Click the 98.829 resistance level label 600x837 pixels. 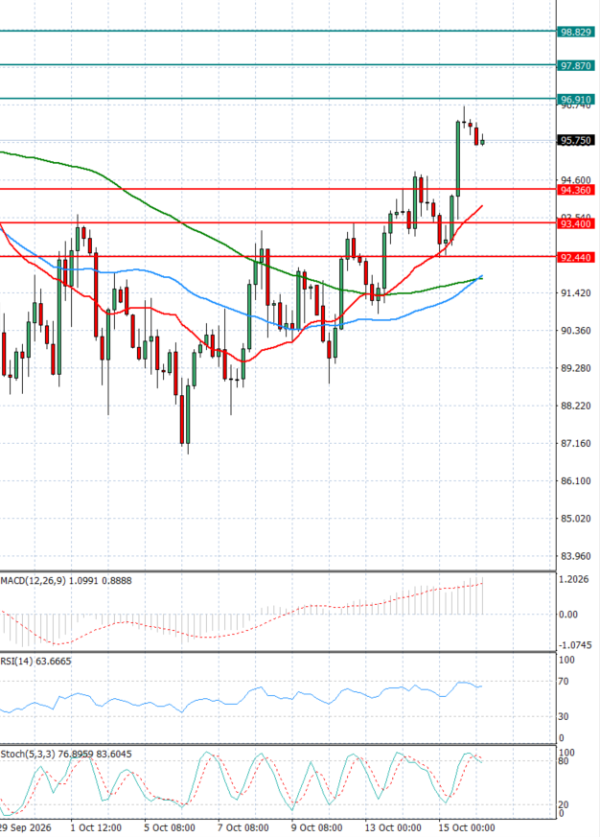coord(575,32)
